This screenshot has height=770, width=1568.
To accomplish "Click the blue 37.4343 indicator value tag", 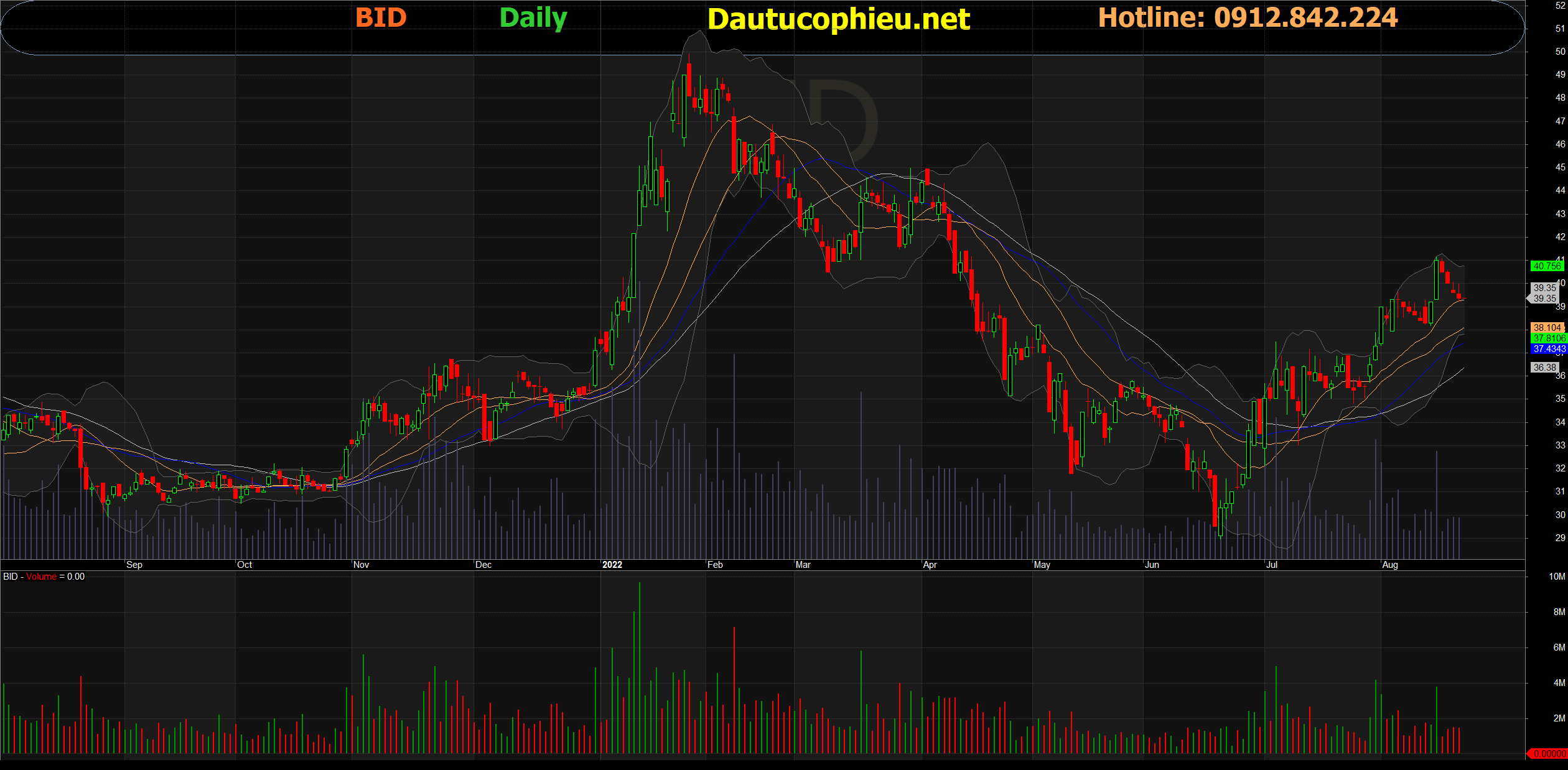I will (1548, 349).
